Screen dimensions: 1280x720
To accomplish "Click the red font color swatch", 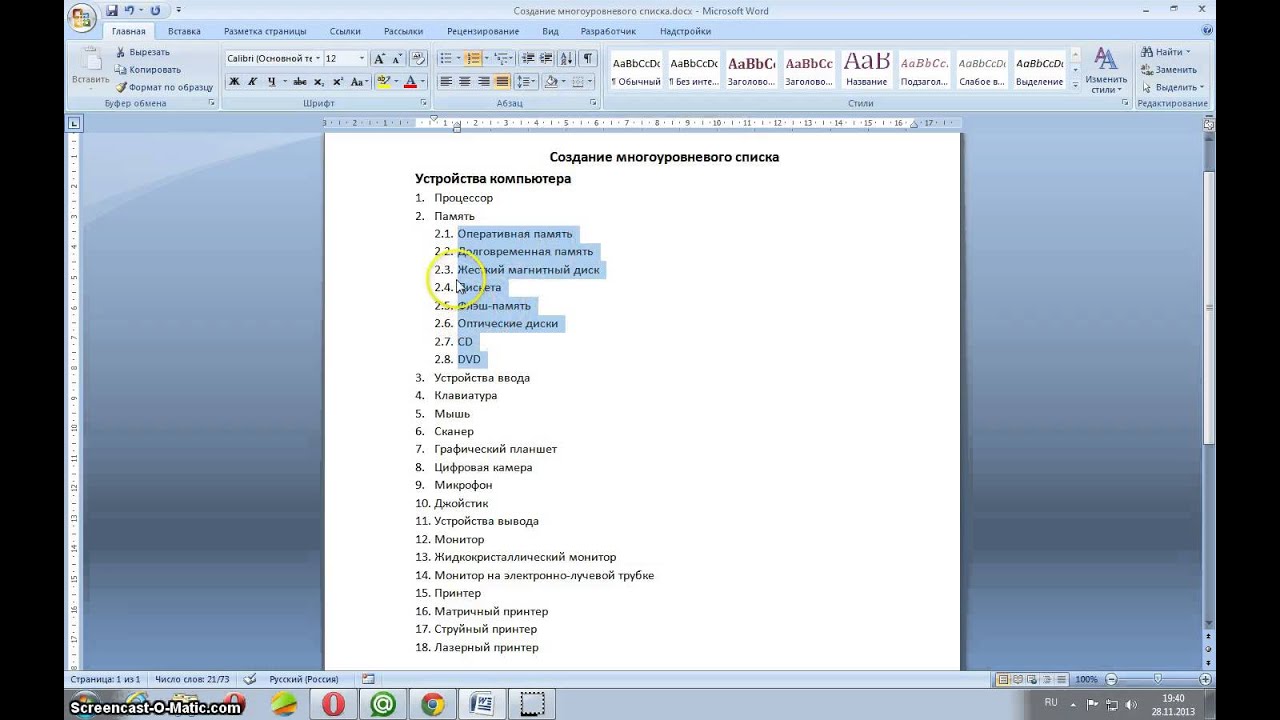I will pyautogui.click(x=410, y=82).
